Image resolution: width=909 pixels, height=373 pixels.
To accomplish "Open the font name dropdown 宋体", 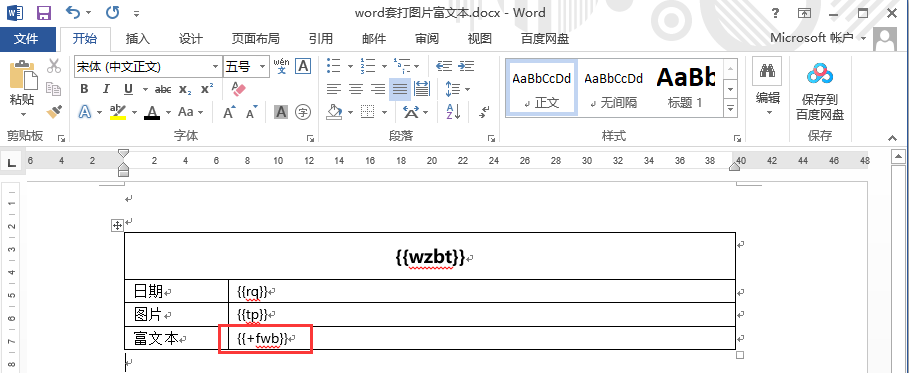I will 148,67.
